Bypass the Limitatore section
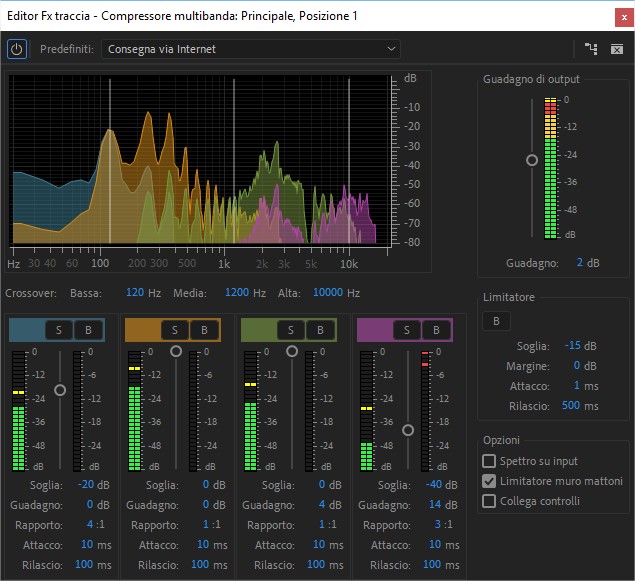 [x=494, y=320]
